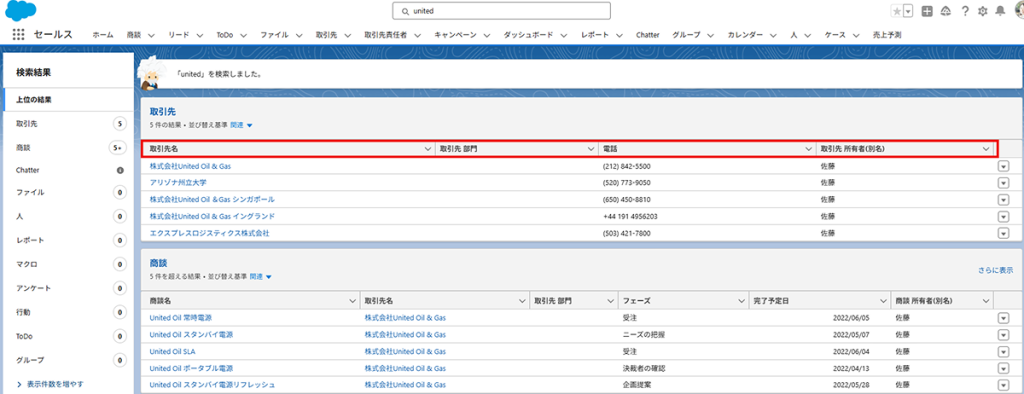Open the Chatter navigation tab
1024x394 pixels.
point(648,35)
